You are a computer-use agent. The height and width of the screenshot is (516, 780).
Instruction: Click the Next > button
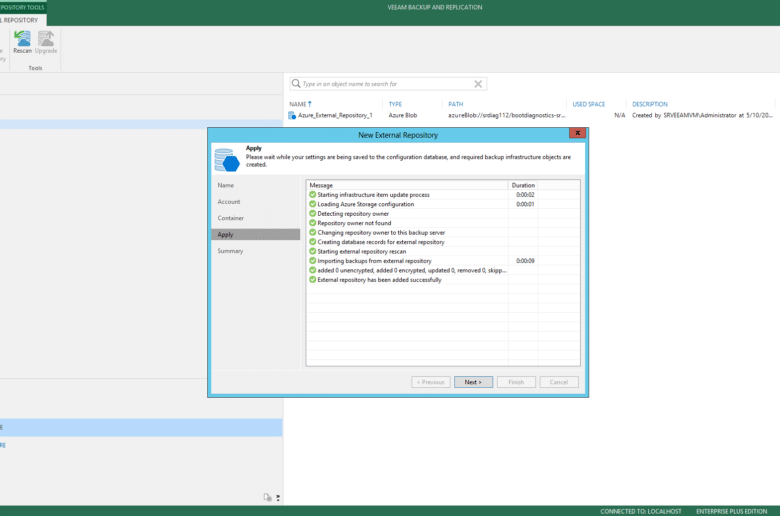coord(473,382)
